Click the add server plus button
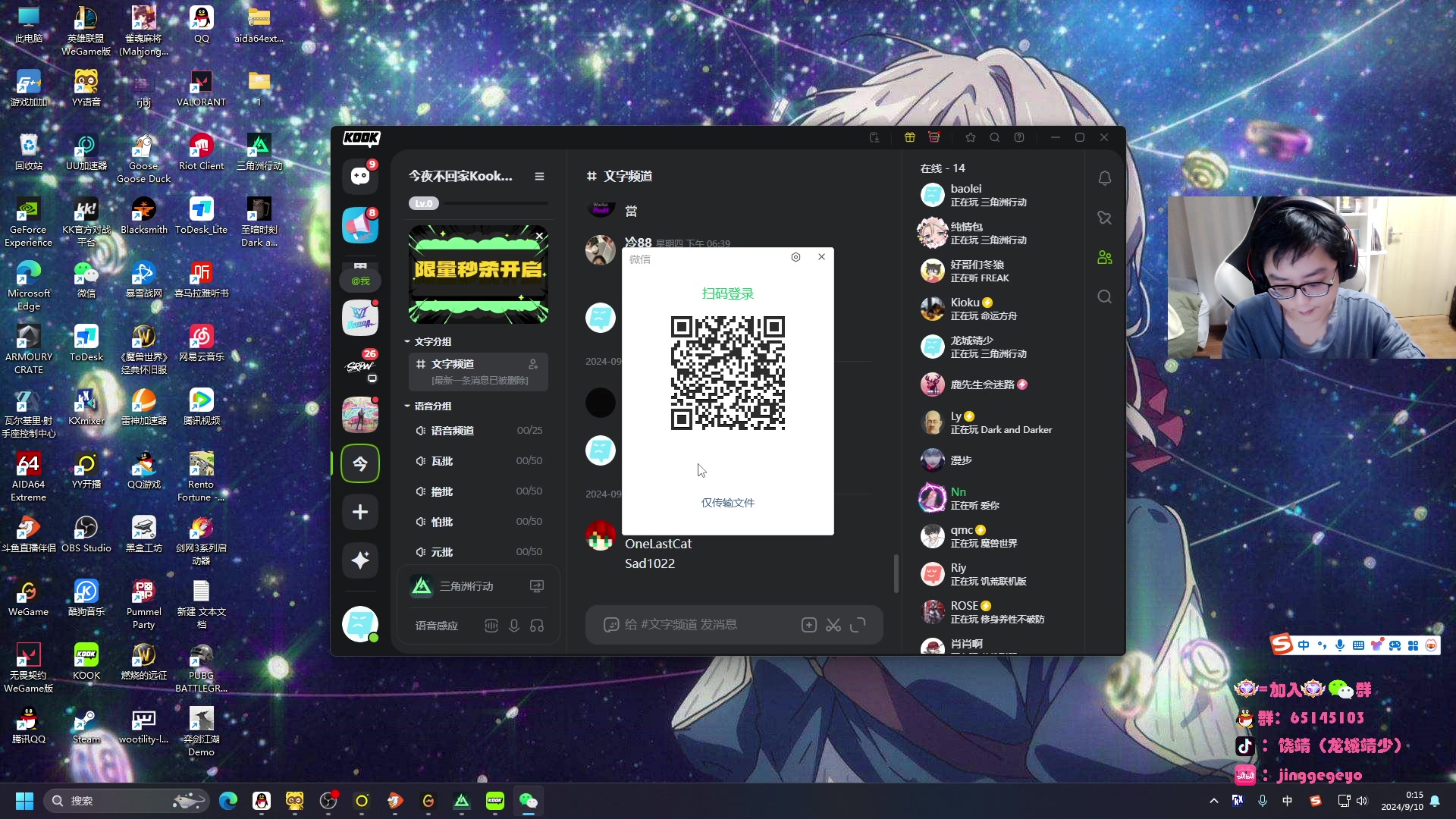Screen dimensions: 1456x819 point(360,512)
